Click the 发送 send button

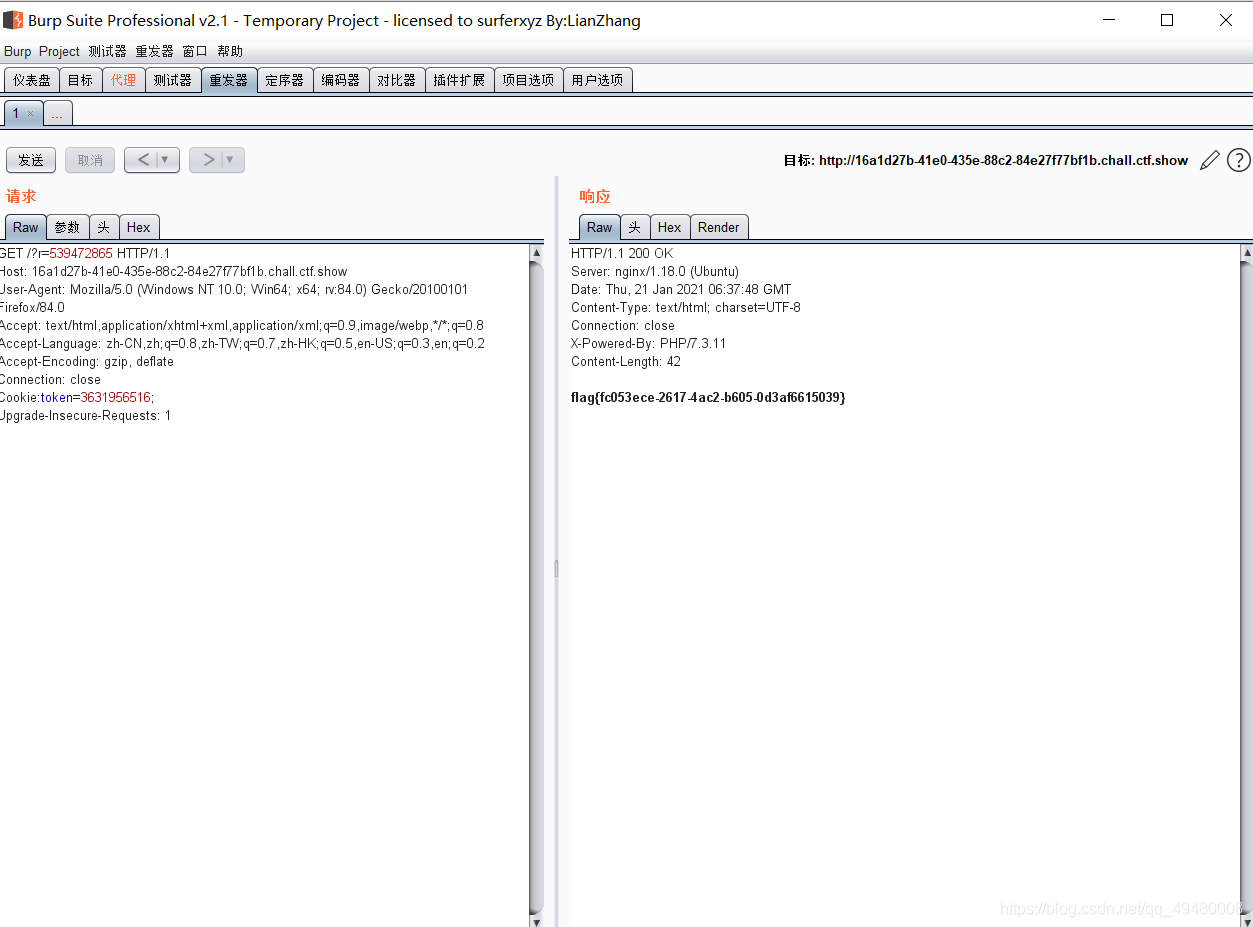[31, 160]
